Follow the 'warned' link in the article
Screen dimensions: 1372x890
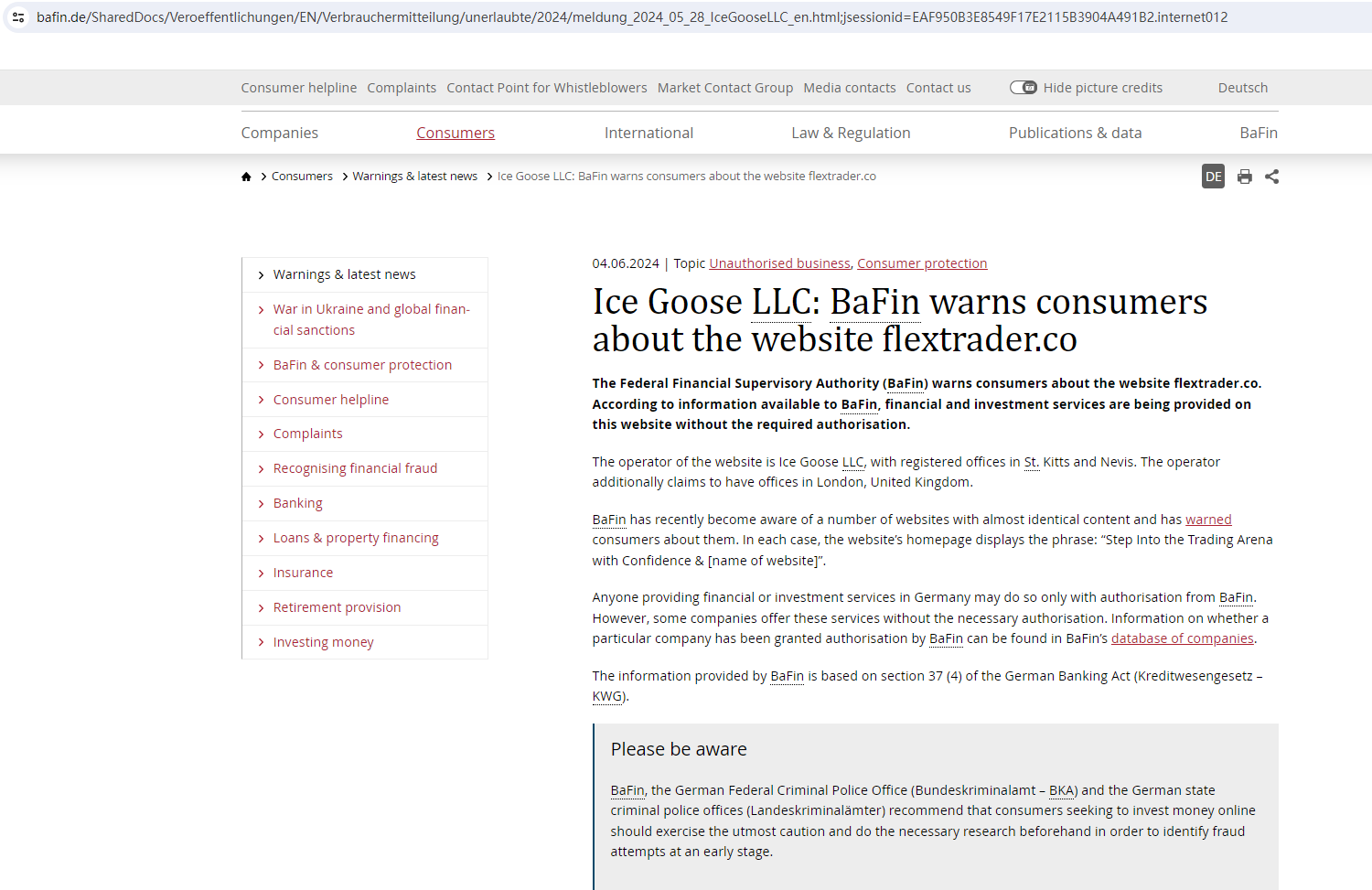click(1208, 520)
